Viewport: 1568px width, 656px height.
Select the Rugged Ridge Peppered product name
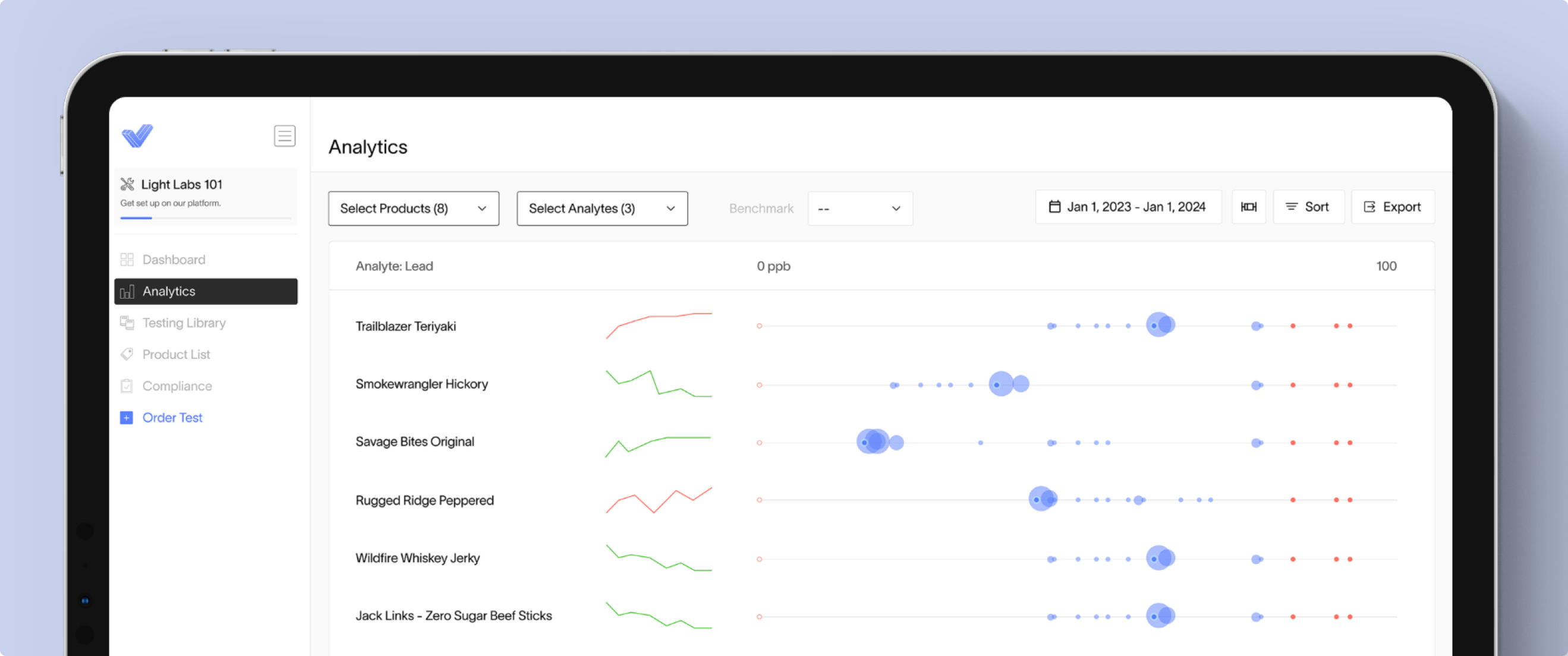[x=425, y=500]
